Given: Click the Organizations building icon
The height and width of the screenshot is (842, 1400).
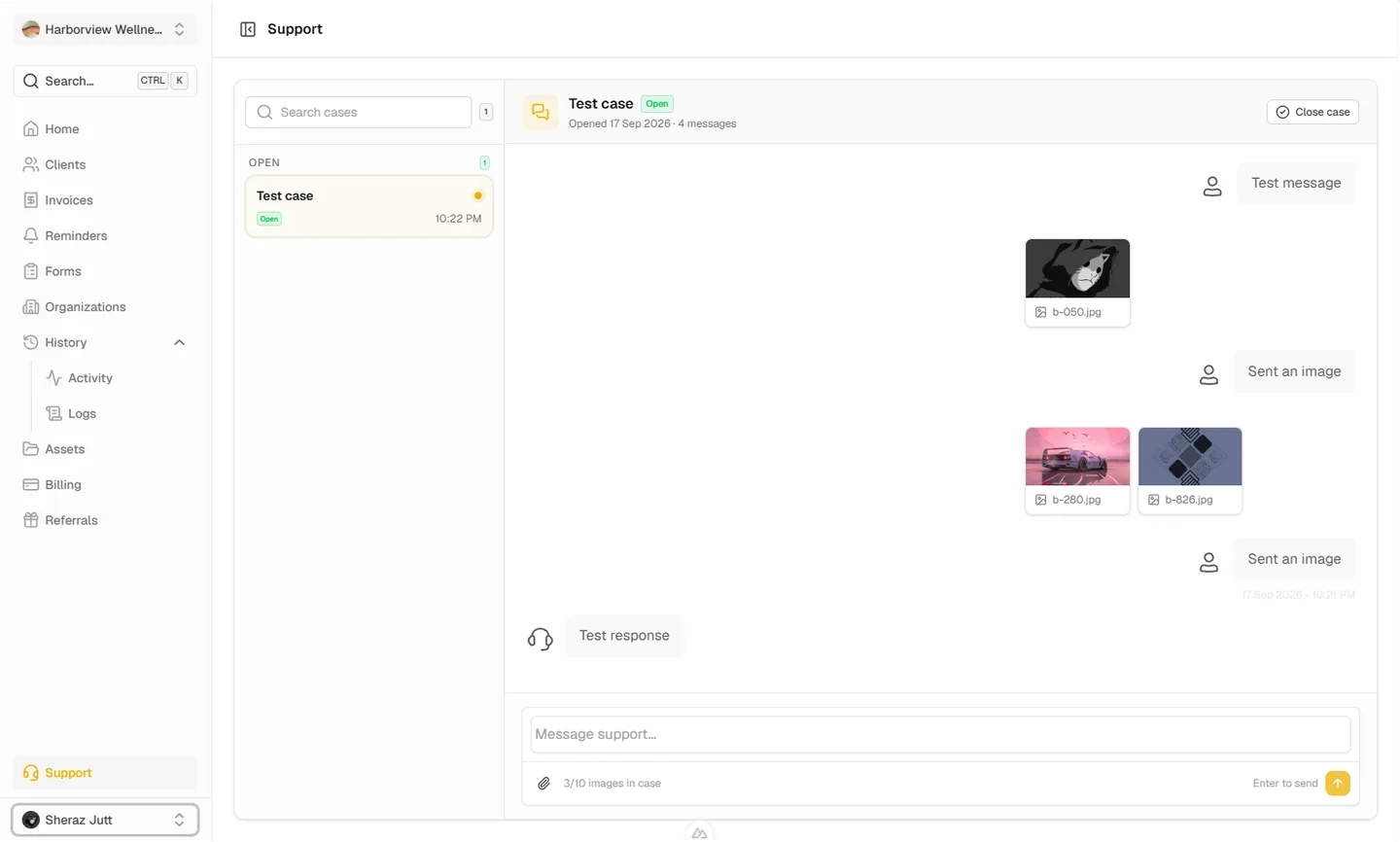Looking at the screenshot, I should click(x=31, y=306).
